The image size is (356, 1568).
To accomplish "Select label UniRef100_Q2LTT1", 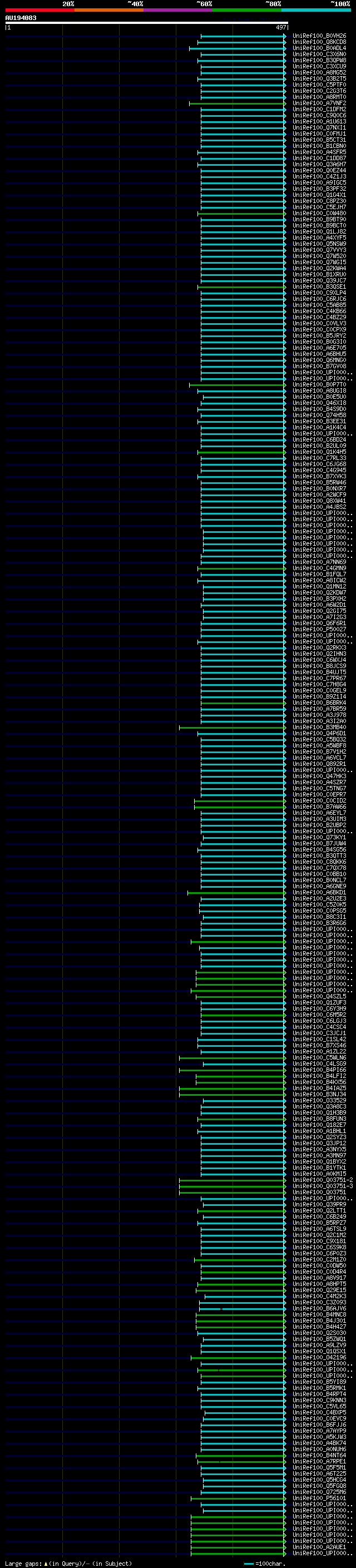I will (319, 1211).
